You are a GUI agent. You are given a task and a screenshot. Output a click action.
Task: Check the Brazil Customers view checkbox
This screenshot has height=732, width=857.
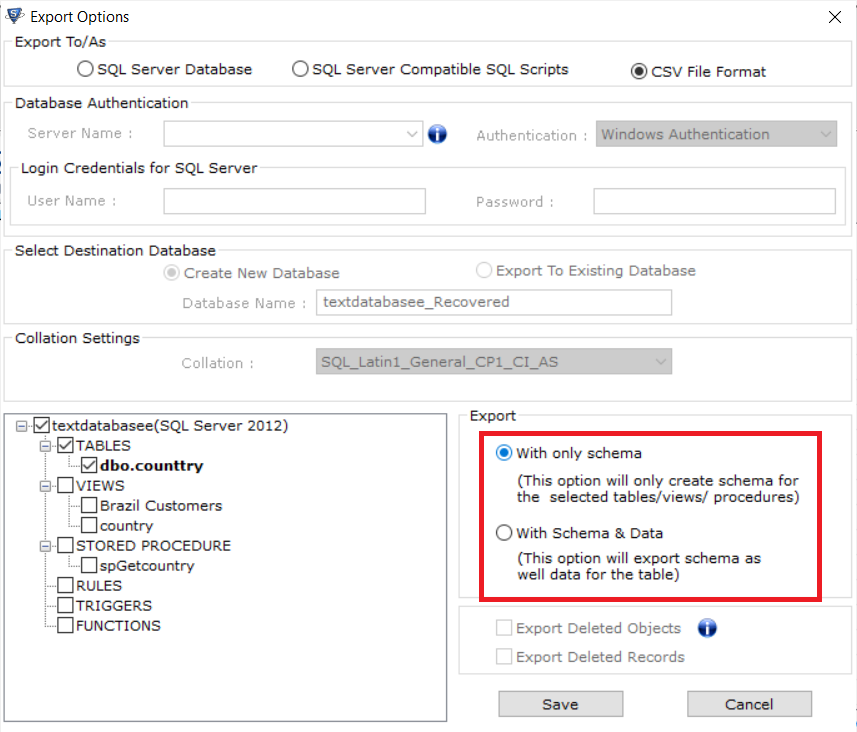click(x=89, y=505)
